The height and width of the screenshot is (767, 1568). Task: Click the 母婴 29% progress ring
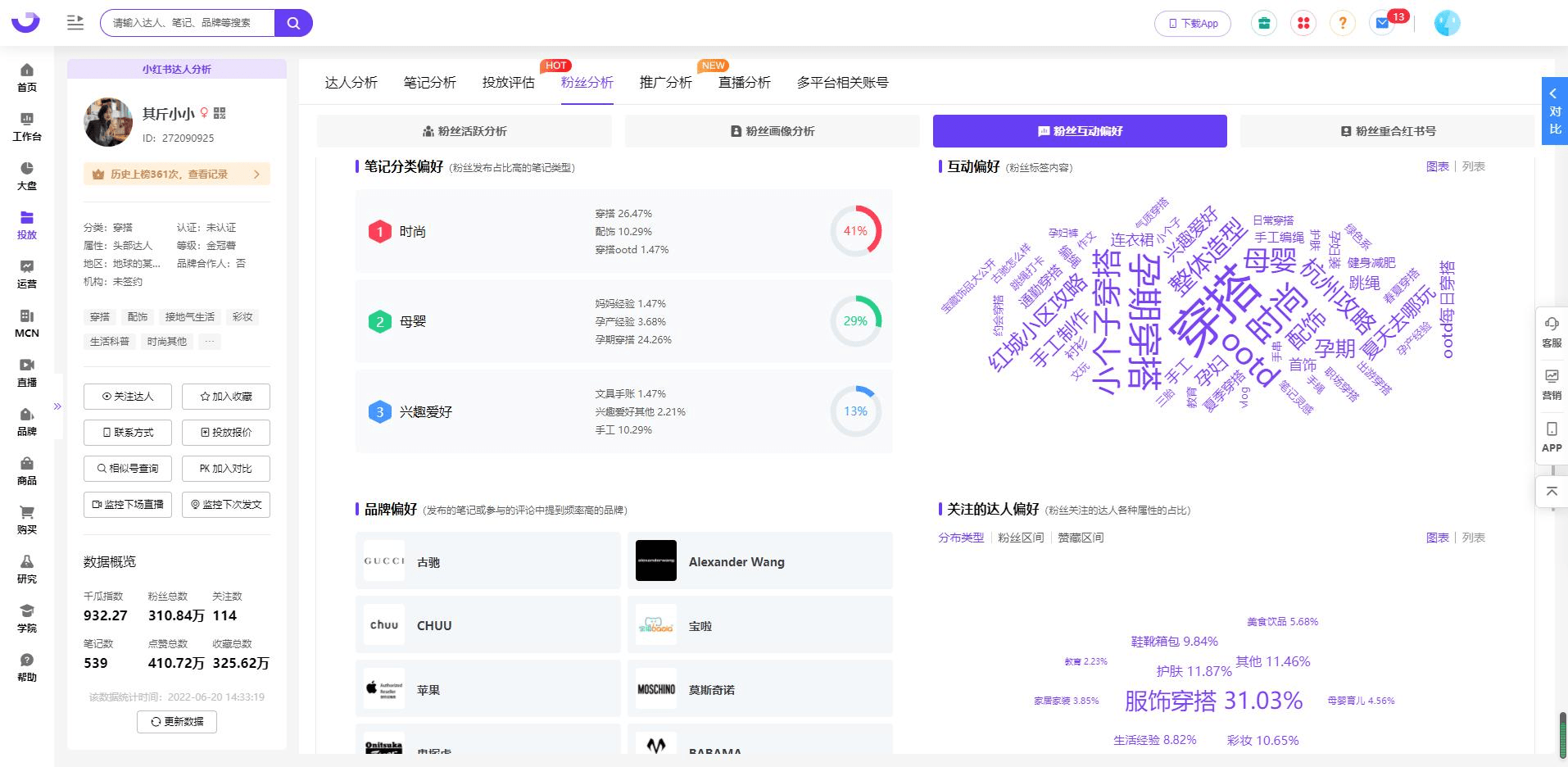(855, 321)
